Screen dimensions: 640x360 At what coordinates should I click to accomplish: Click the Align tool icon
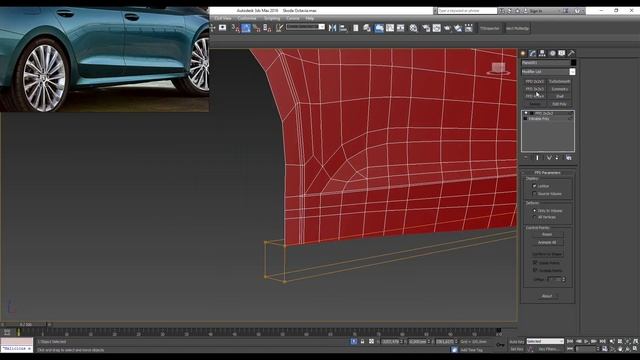click(x=343, y=28)
